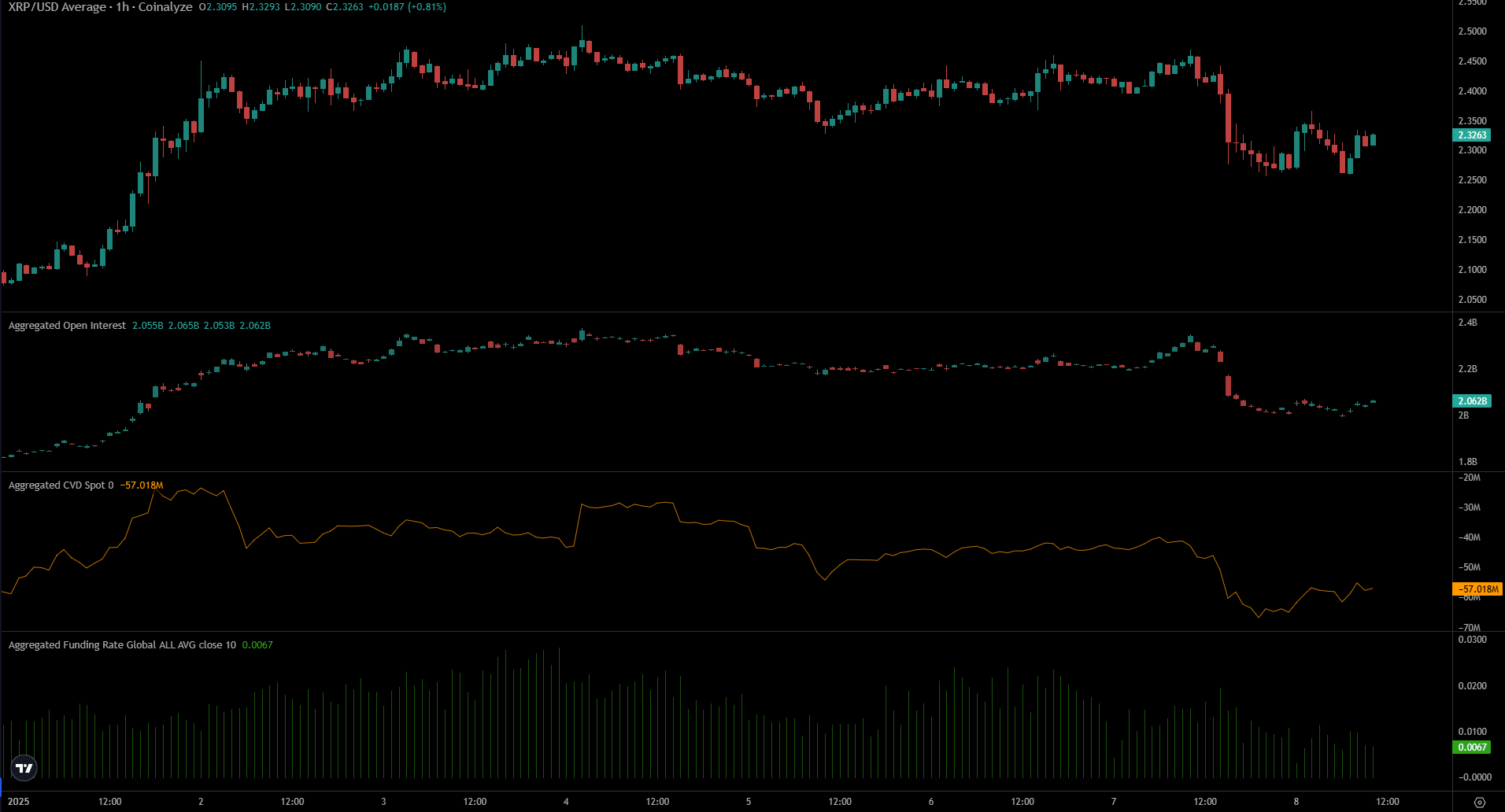This screenshot has width=1505, height=812.
Task: Click the 2.4B level on open interest scale
Action: point(1467,323)
